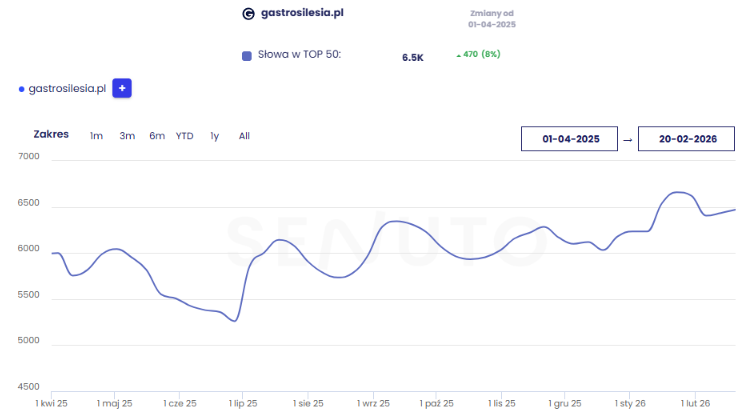Click the 6.5K keyword count value

[412, 58]
